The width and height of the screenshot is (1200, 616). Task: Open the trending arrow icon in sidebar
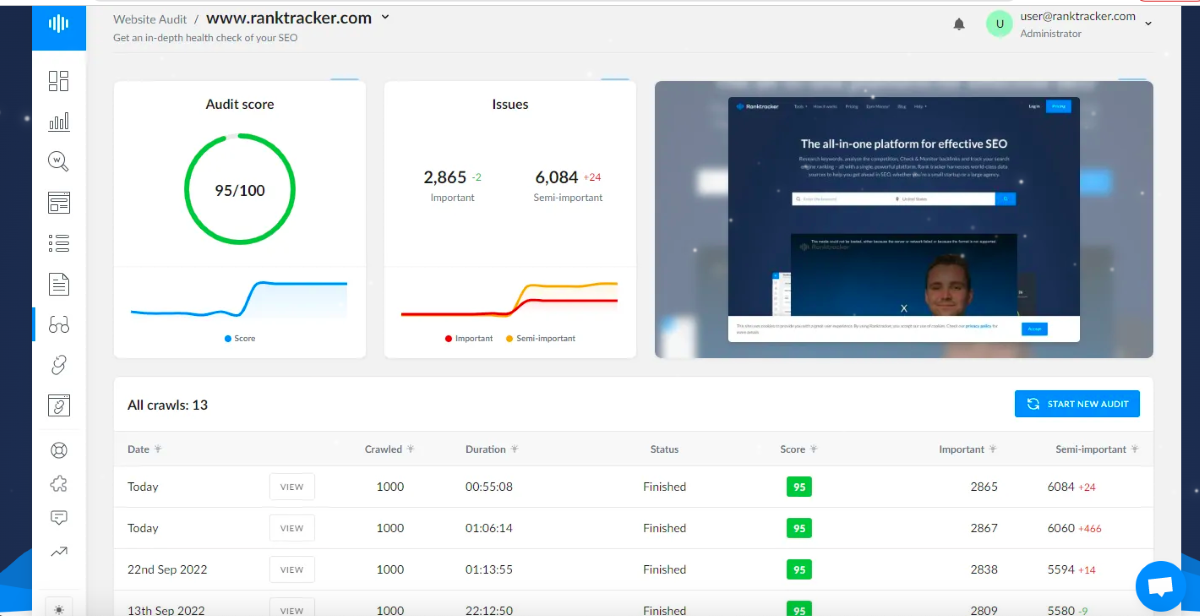[x=59, y=551]
